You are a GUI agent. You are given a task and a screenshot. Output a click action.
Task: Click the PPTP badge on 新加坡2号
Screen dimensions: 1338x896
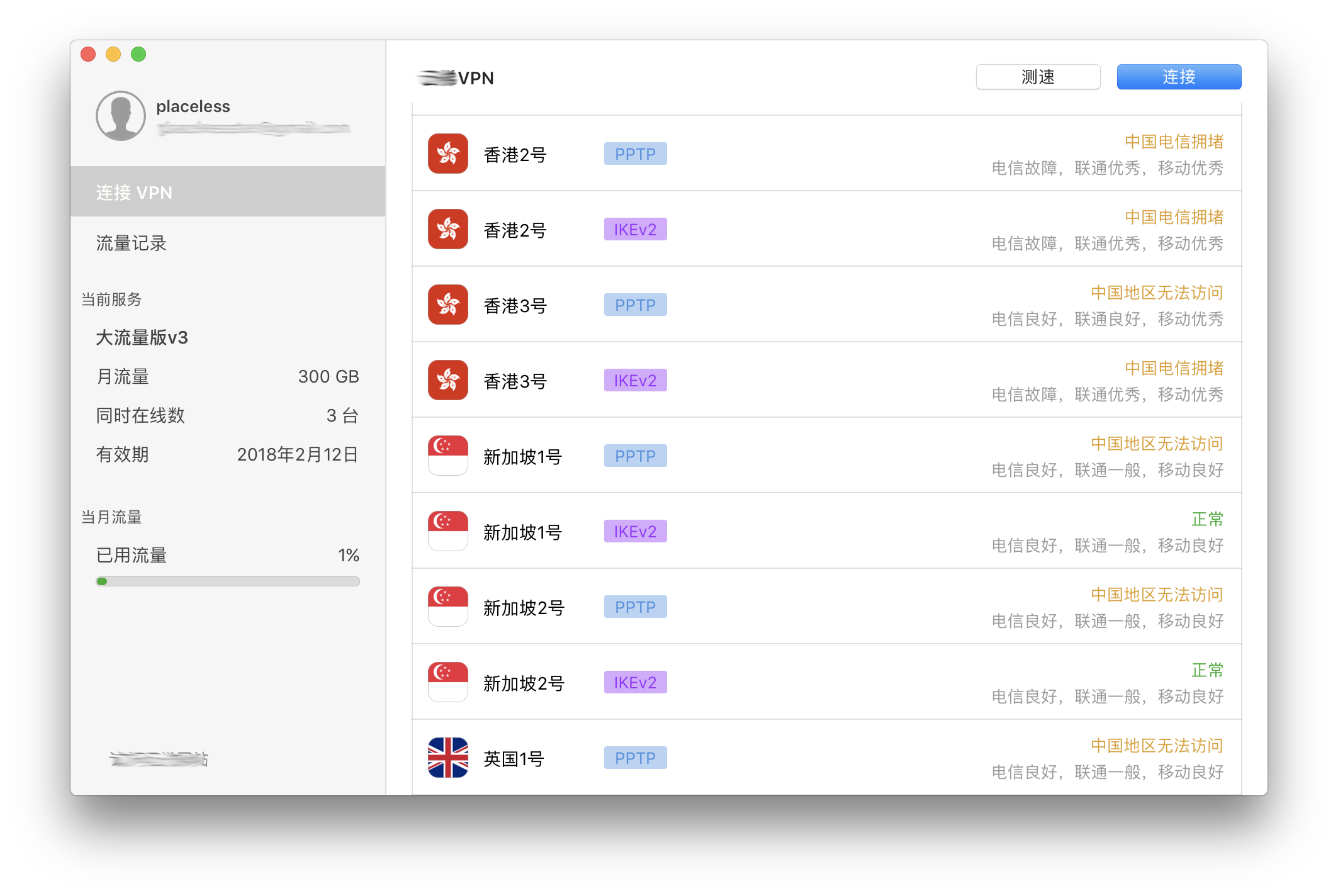point(635,607)
